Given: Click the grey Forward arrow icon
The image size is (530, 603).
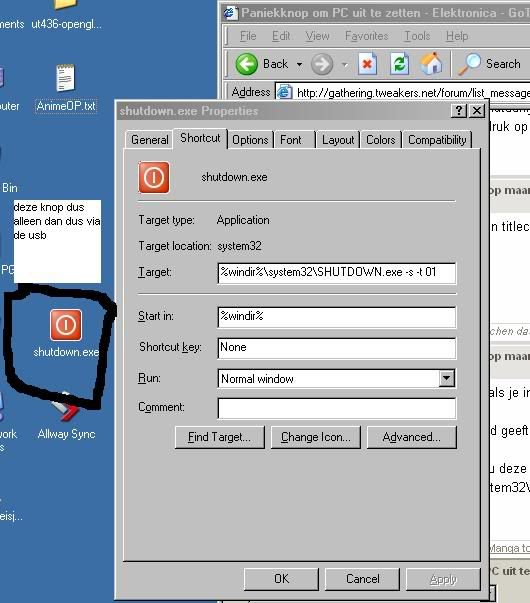Looking at the screenshot, I should point(322,64).
